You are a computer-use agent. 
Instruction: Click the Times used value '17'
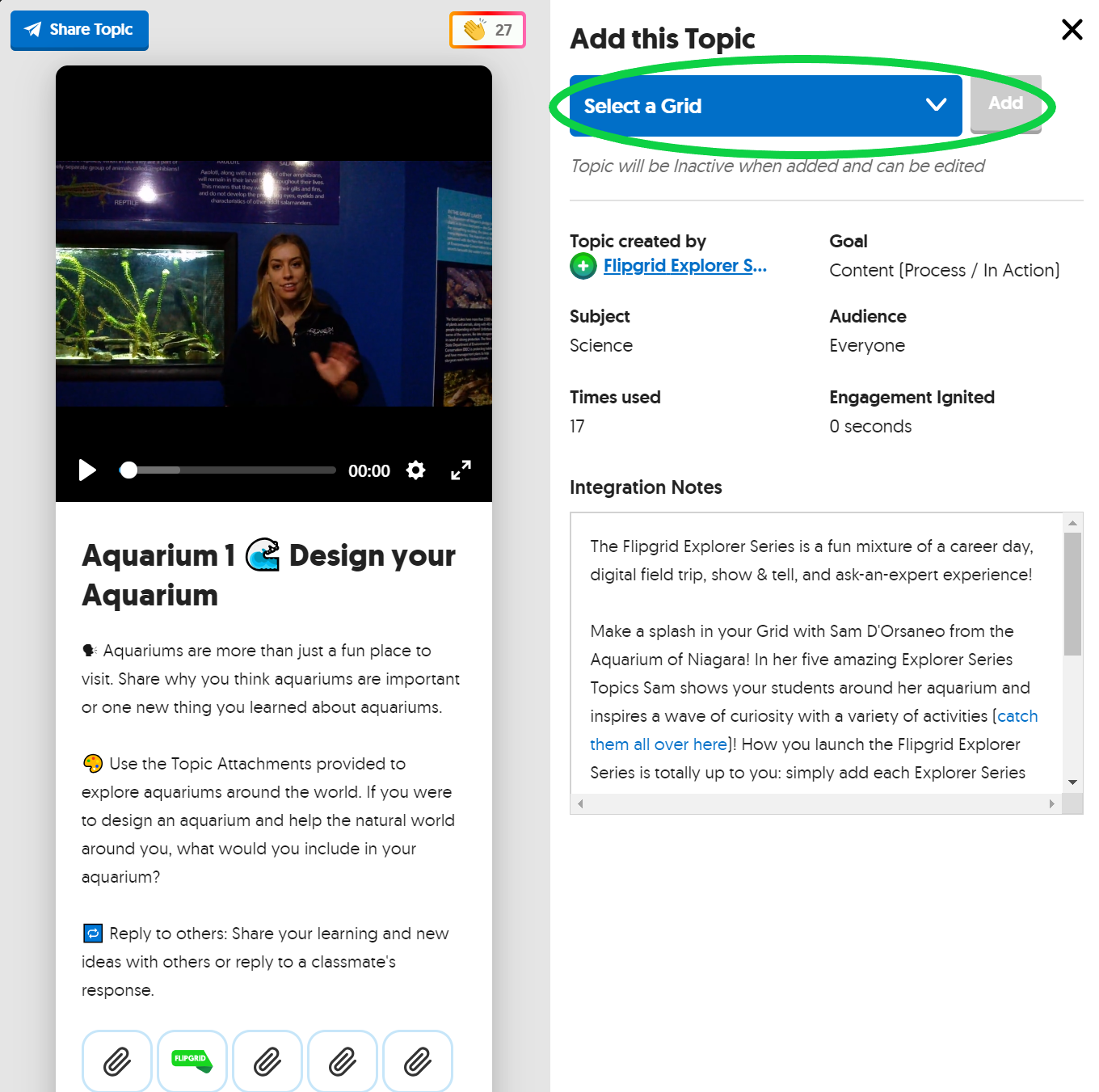(577, 426)
